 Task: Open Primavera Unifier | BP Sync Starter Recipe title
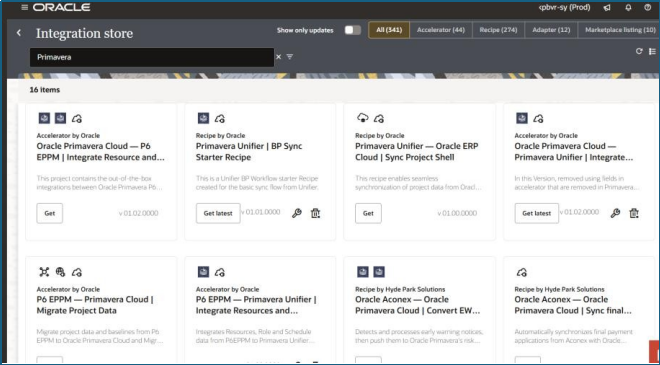249,152
